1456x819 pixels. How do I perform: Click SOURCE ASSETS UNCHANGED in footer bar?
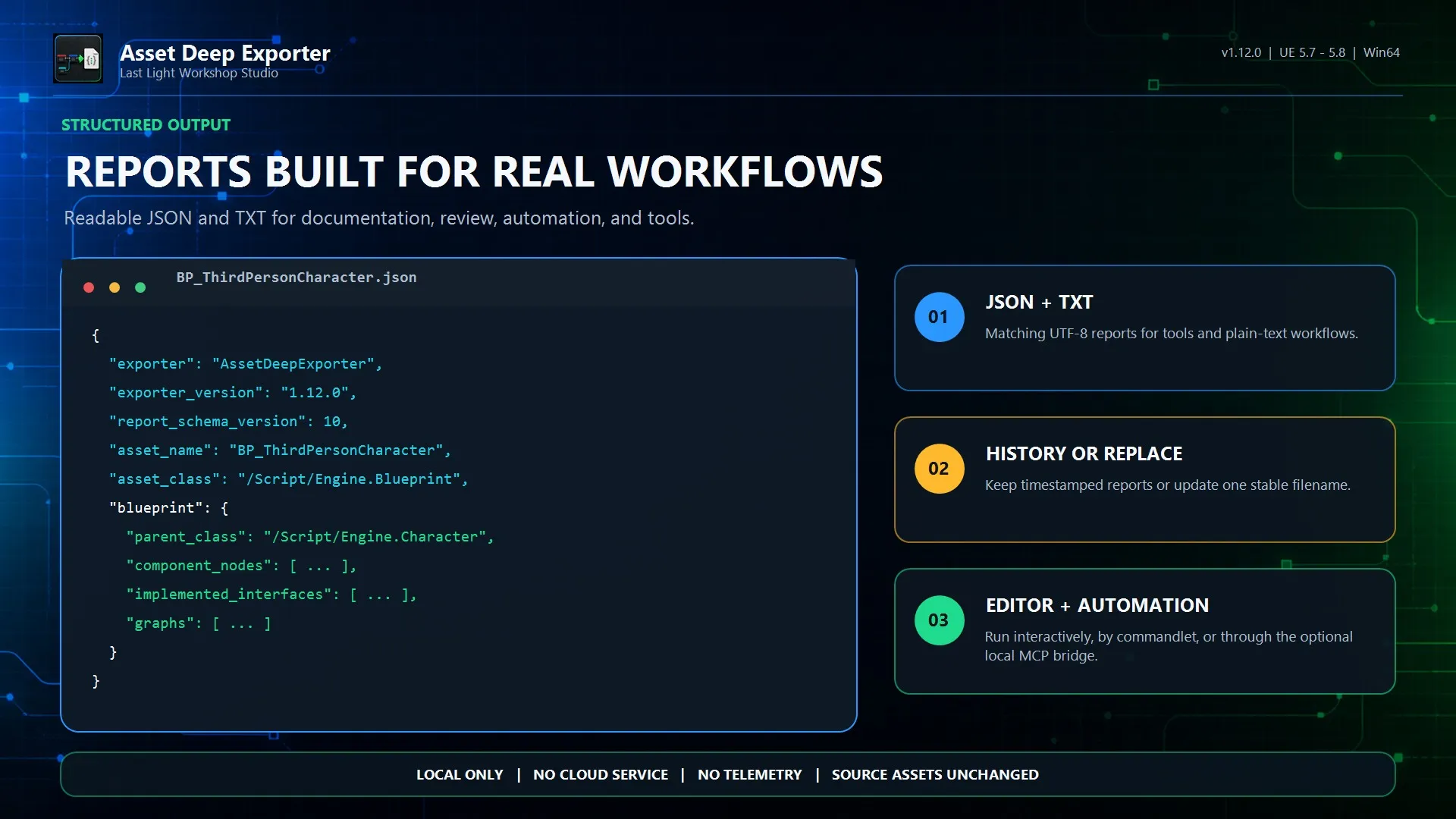coord(935,775)
